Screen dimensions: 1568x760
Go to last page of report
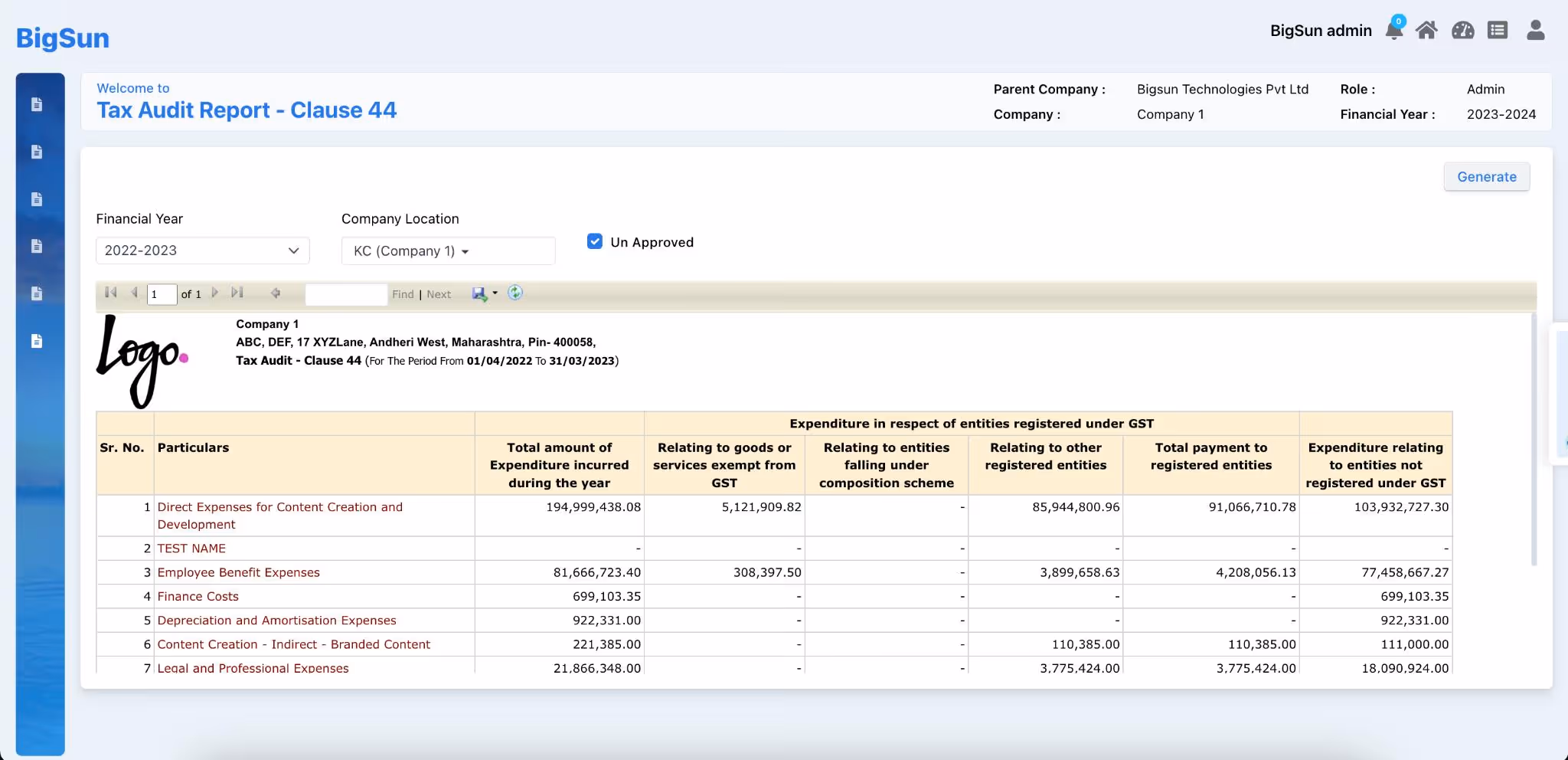(237, 293)
